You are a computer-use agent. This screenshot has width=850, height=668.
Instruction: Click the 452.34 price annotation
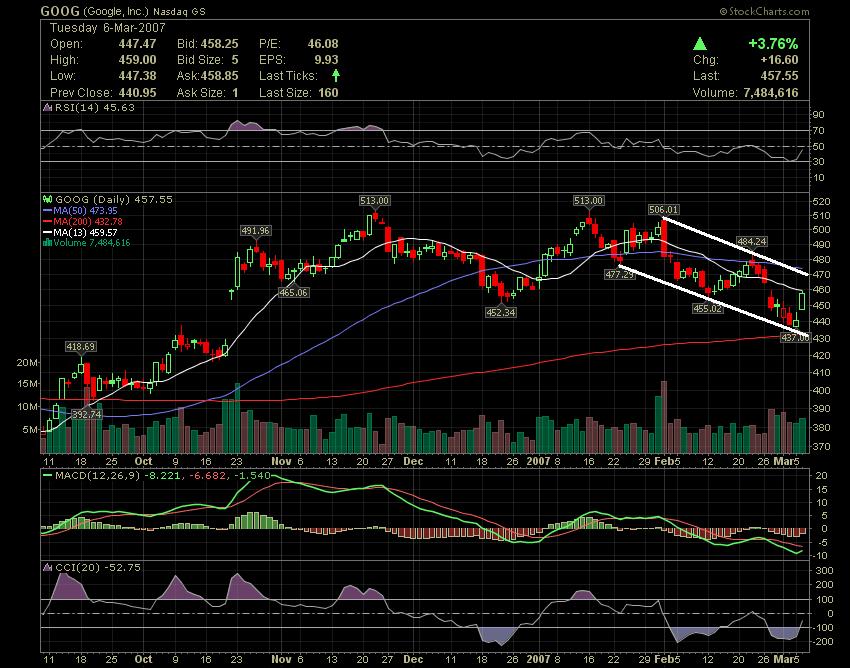click(501, 313)
